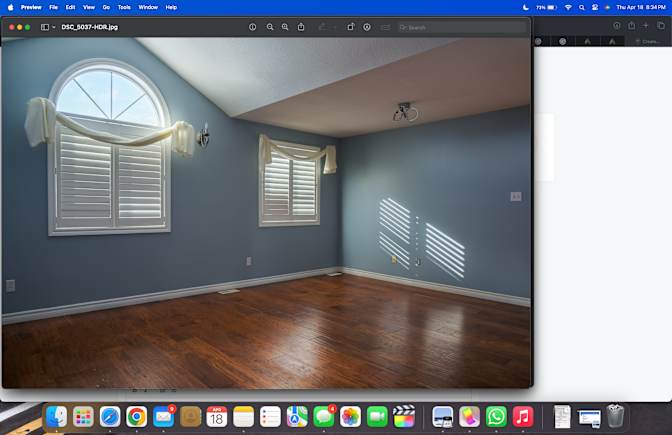Click the Preview search field
The image size is (672, 435).
[x=462, y=27]
